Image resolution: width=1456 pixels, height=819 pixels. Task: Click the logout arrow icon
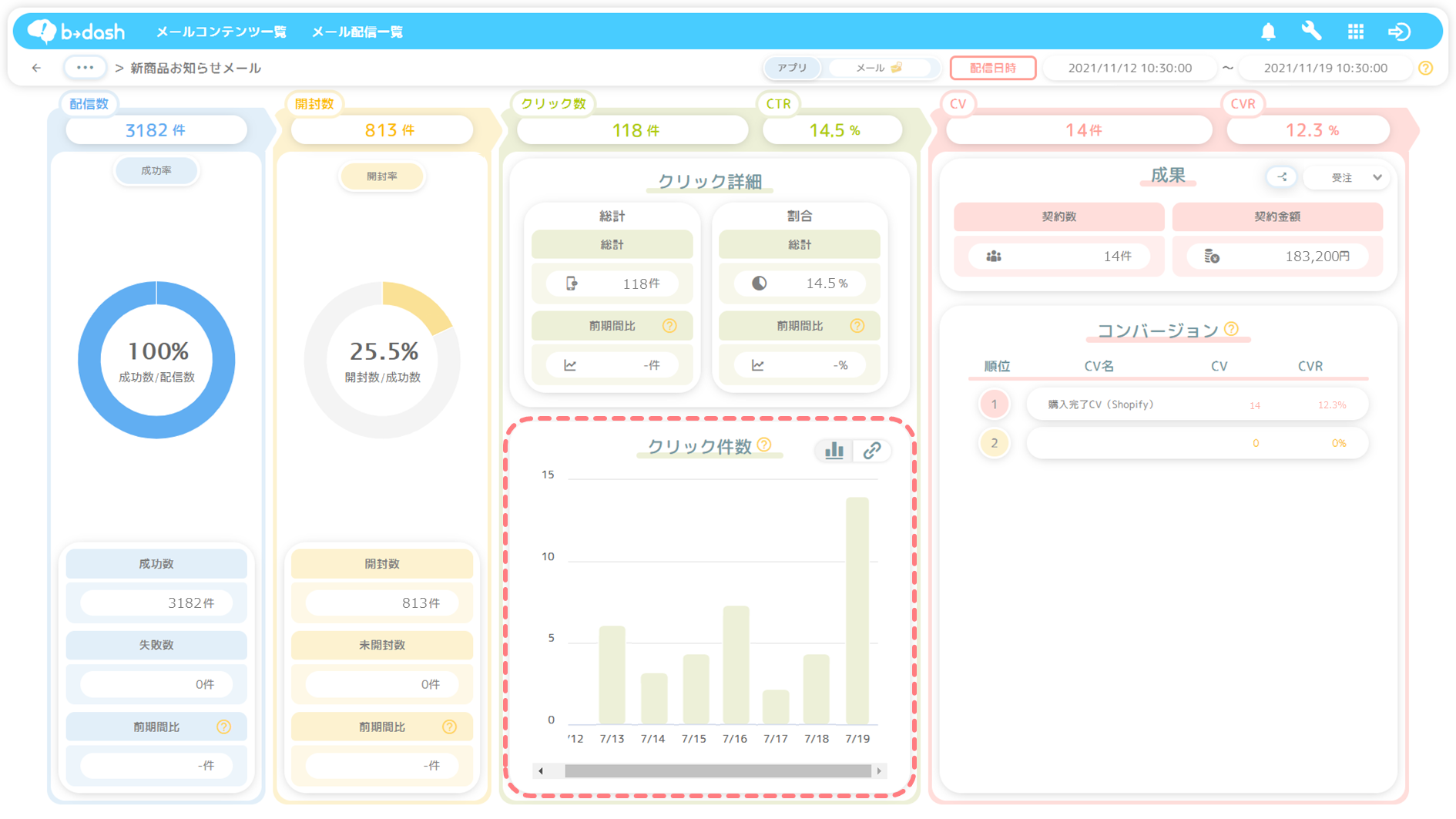(x=1399, y=32)
